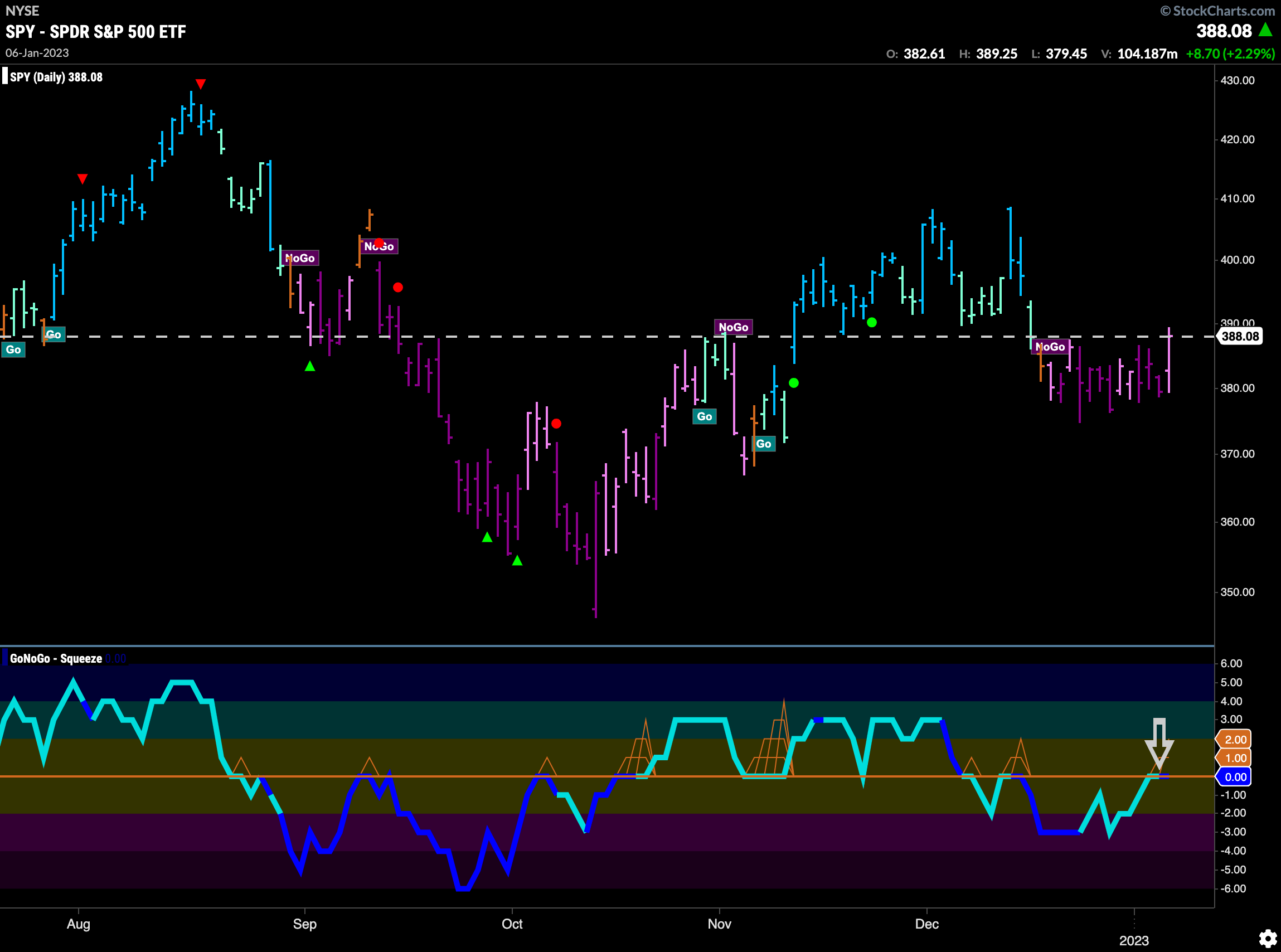
Task: Click the low value 379.45
Action: point(1066,54)
